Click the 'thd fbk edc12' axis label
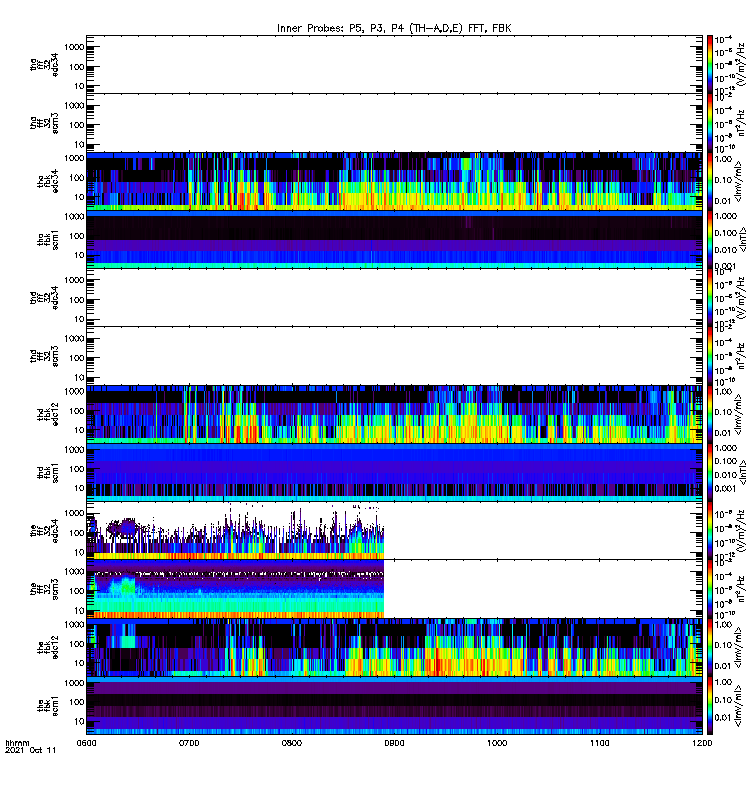750x800 pixels. [47, 414]
